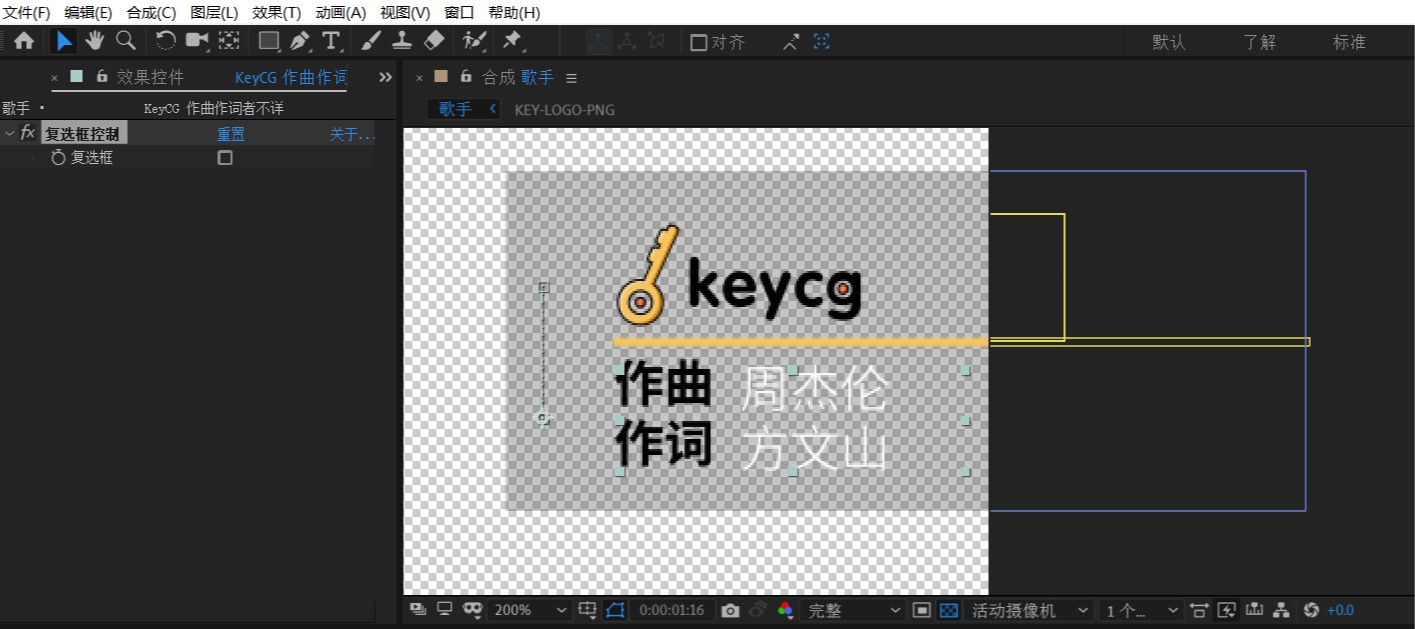The width and height of the screenshot is (1415, 629).
Task: Select the Eraser tool
Action: coord(433,41)
